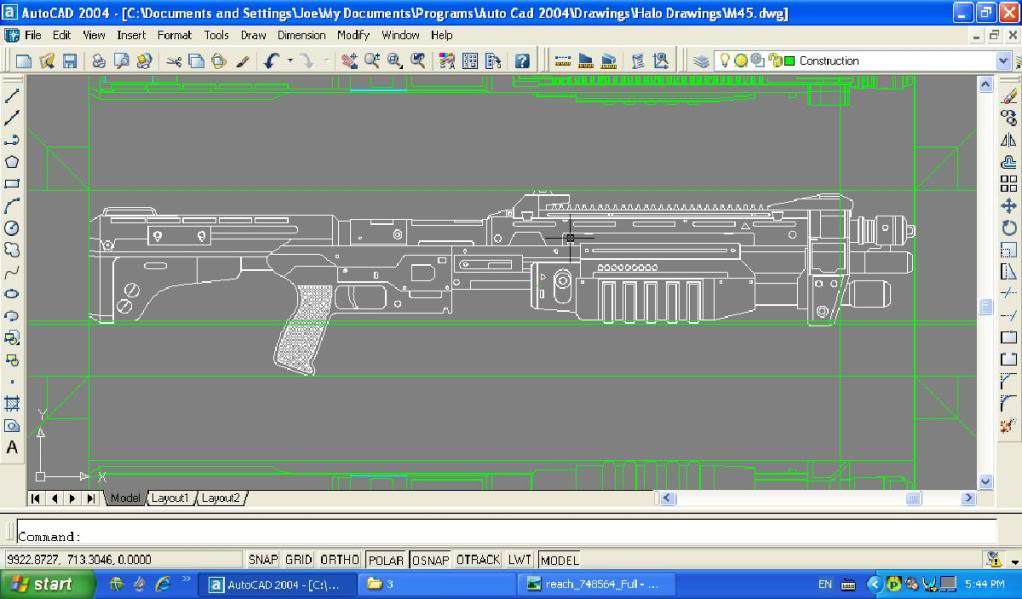Open the Undo history dropdown arrow
Image resolution: width=1022 pixels, height=599 pixels.
tap(290, 61)
